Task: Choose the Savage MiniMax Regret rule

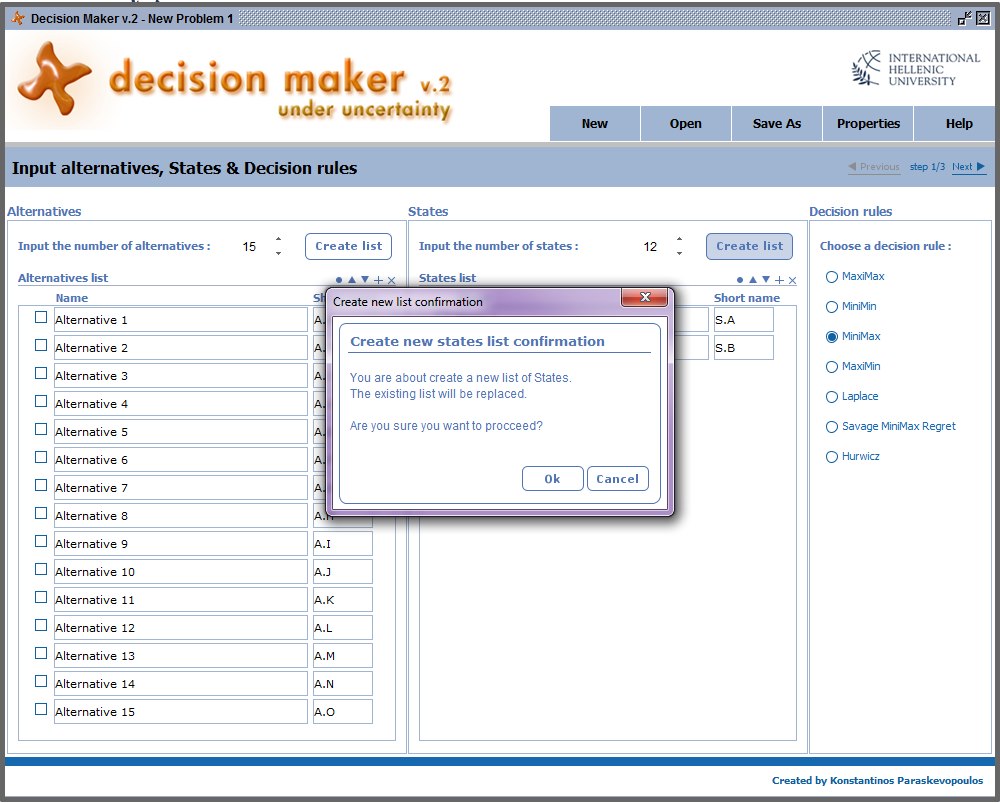Action: (832, 427)
